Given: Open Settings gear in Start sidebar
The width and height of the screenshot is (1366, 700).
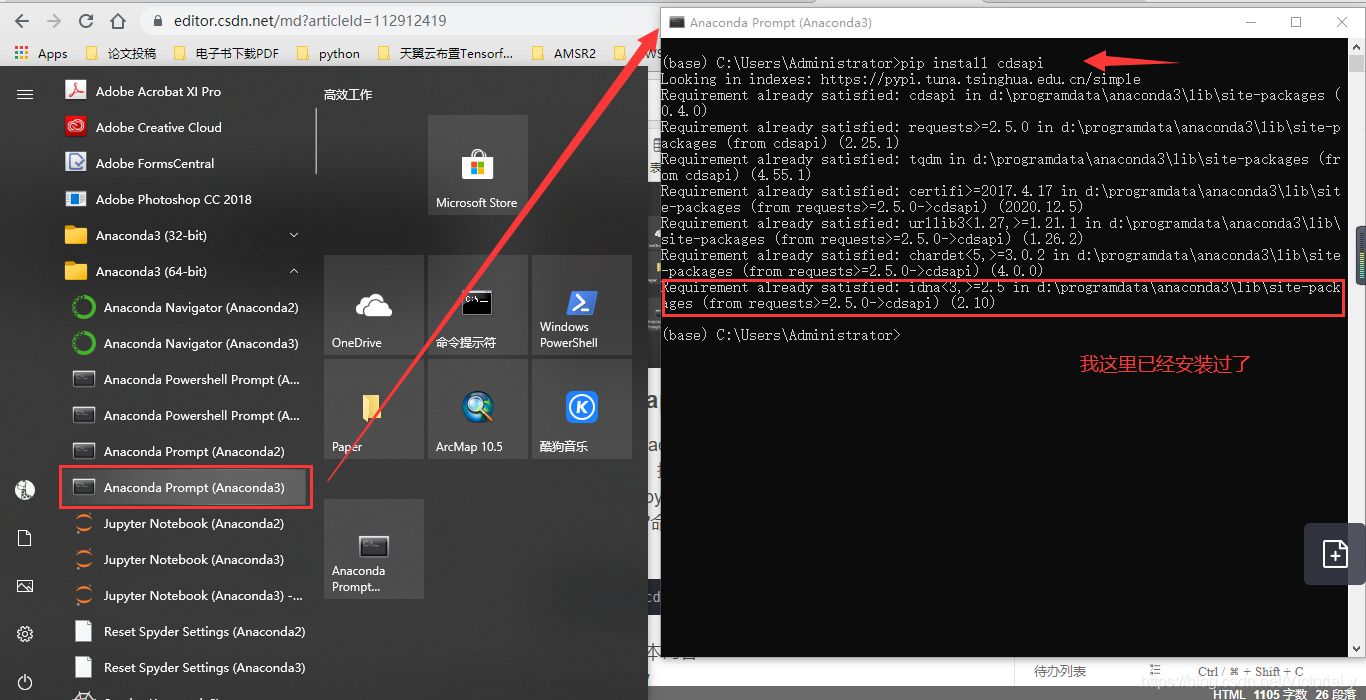Looking at the screenshot, I should pos(25,634).
